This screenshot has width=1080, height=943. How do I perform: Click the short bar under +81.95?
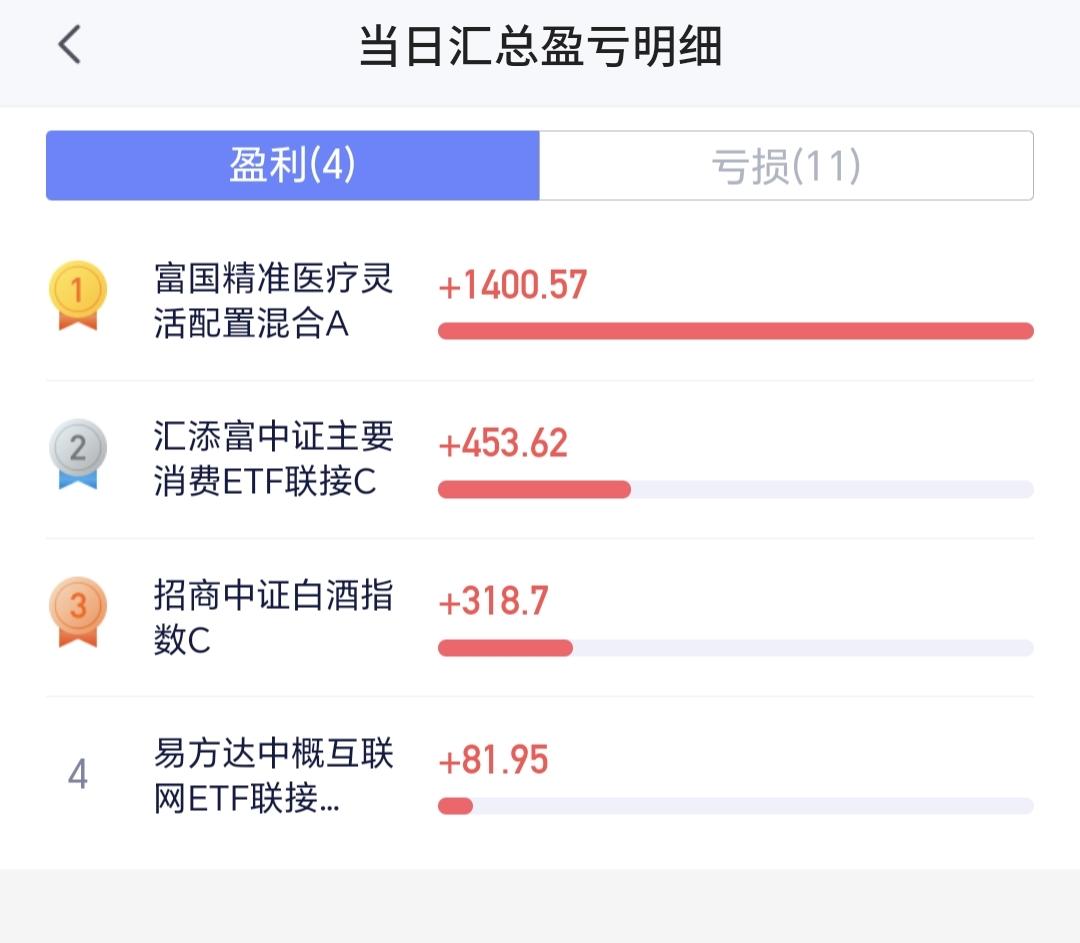[456, 806]
